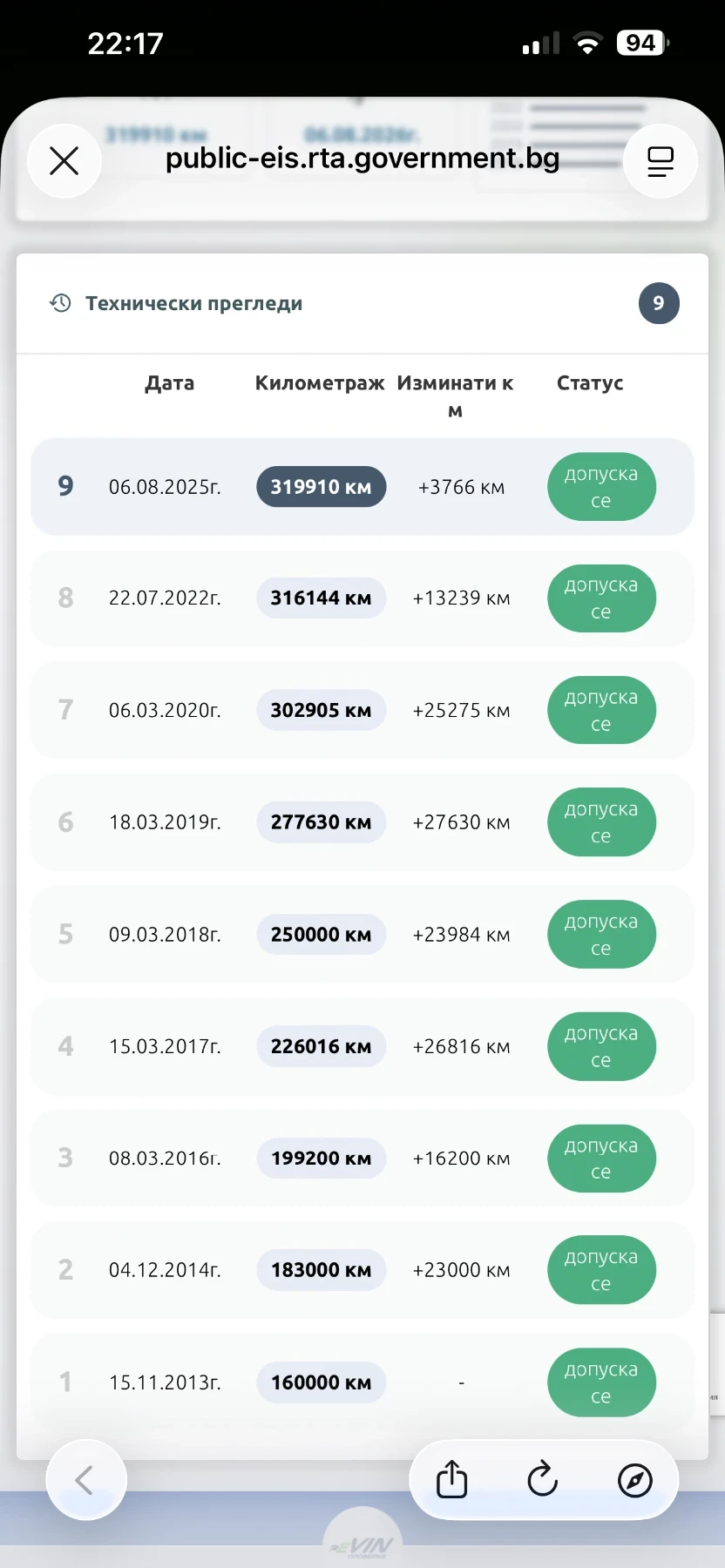This screenshot has height=1568, width=725.
Task: Go back with the left chevron button
Action: 85,1479
